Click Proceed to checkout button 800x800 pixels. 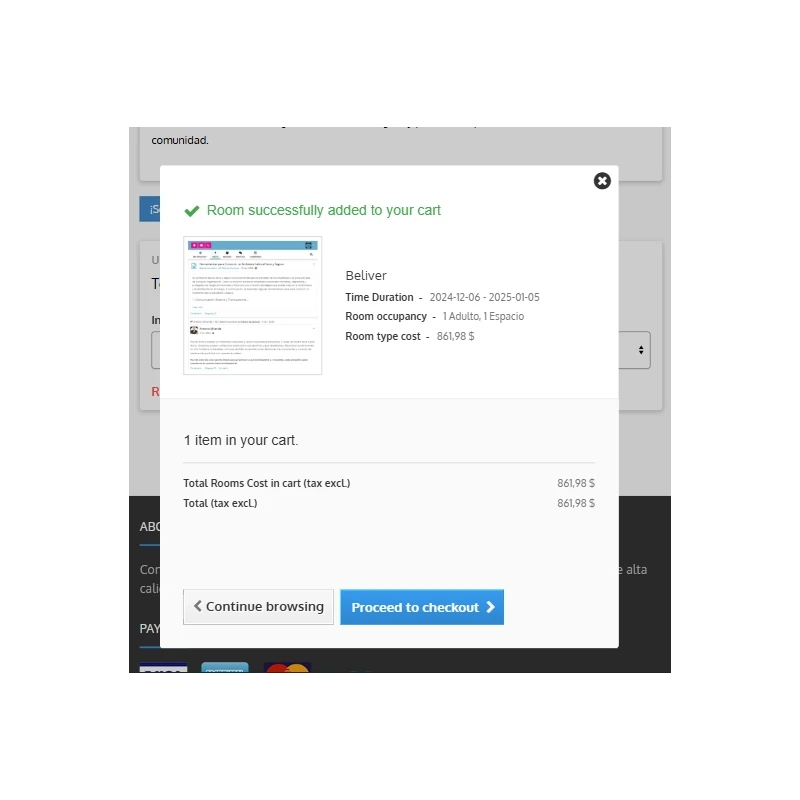tap(422, 607)
